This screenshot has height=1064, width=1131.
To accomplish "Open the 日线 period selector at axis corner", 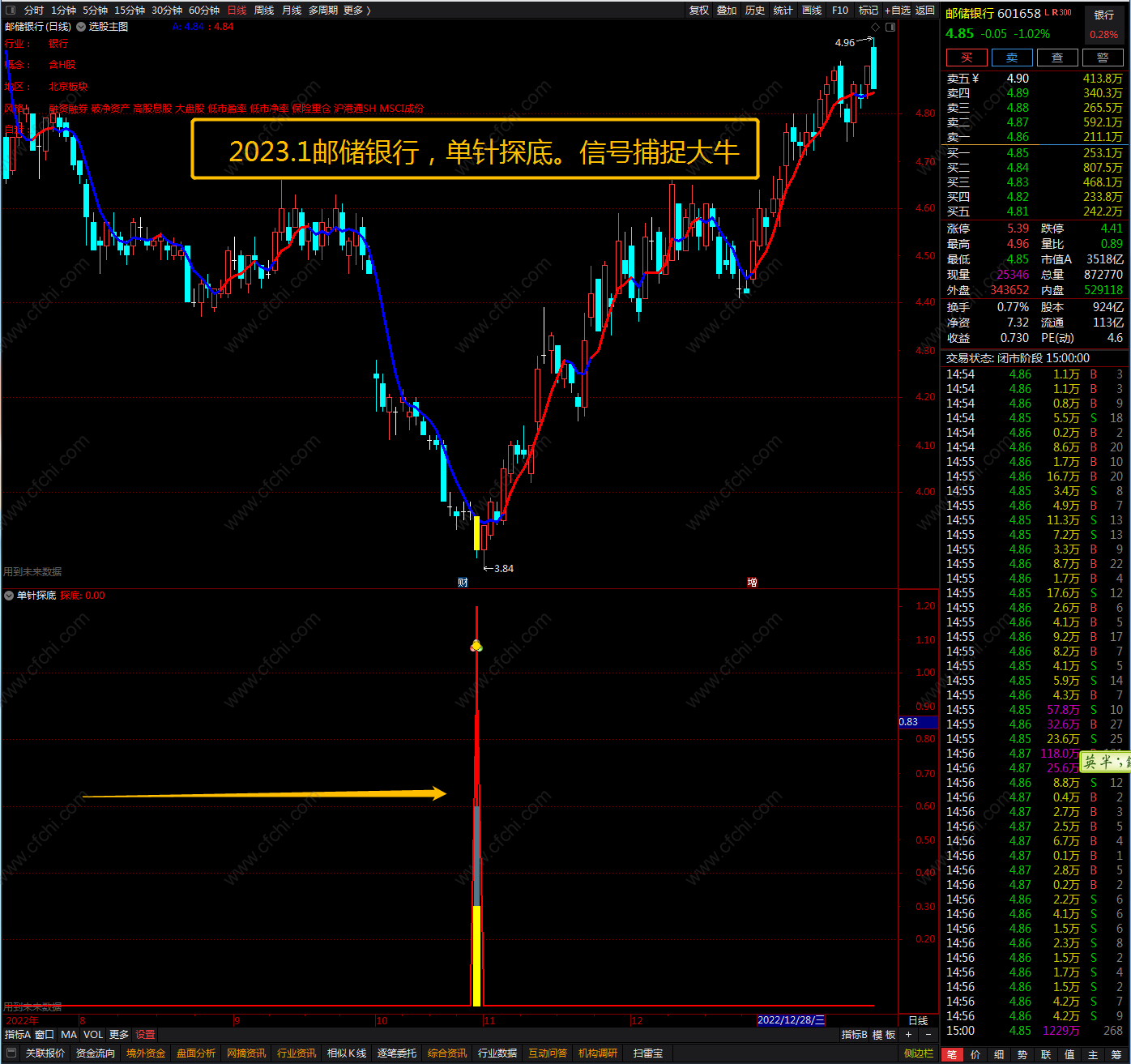I will point(918,1021).
